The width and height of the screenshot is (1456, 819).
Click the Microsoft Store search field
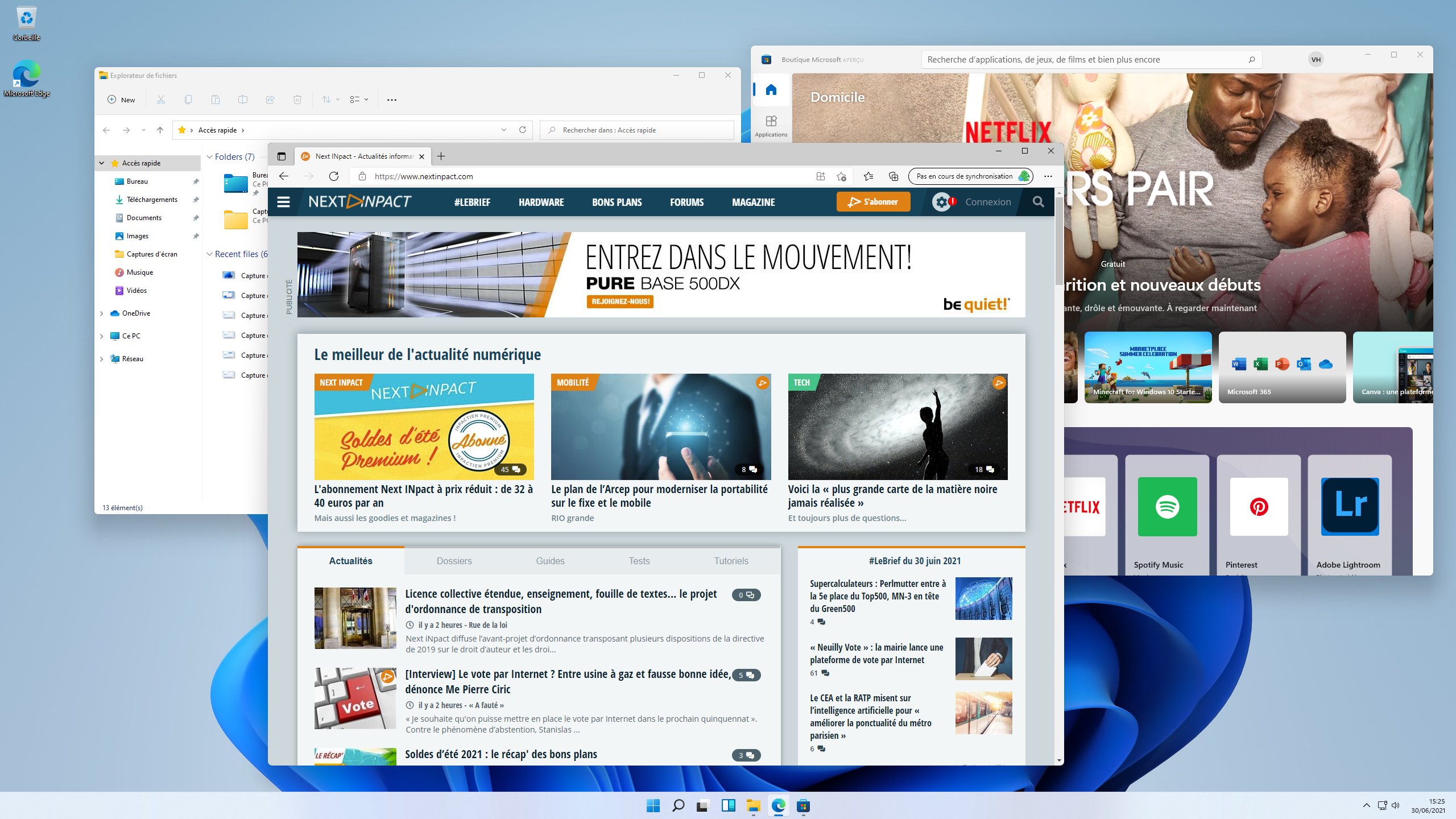coord(1091,59)
